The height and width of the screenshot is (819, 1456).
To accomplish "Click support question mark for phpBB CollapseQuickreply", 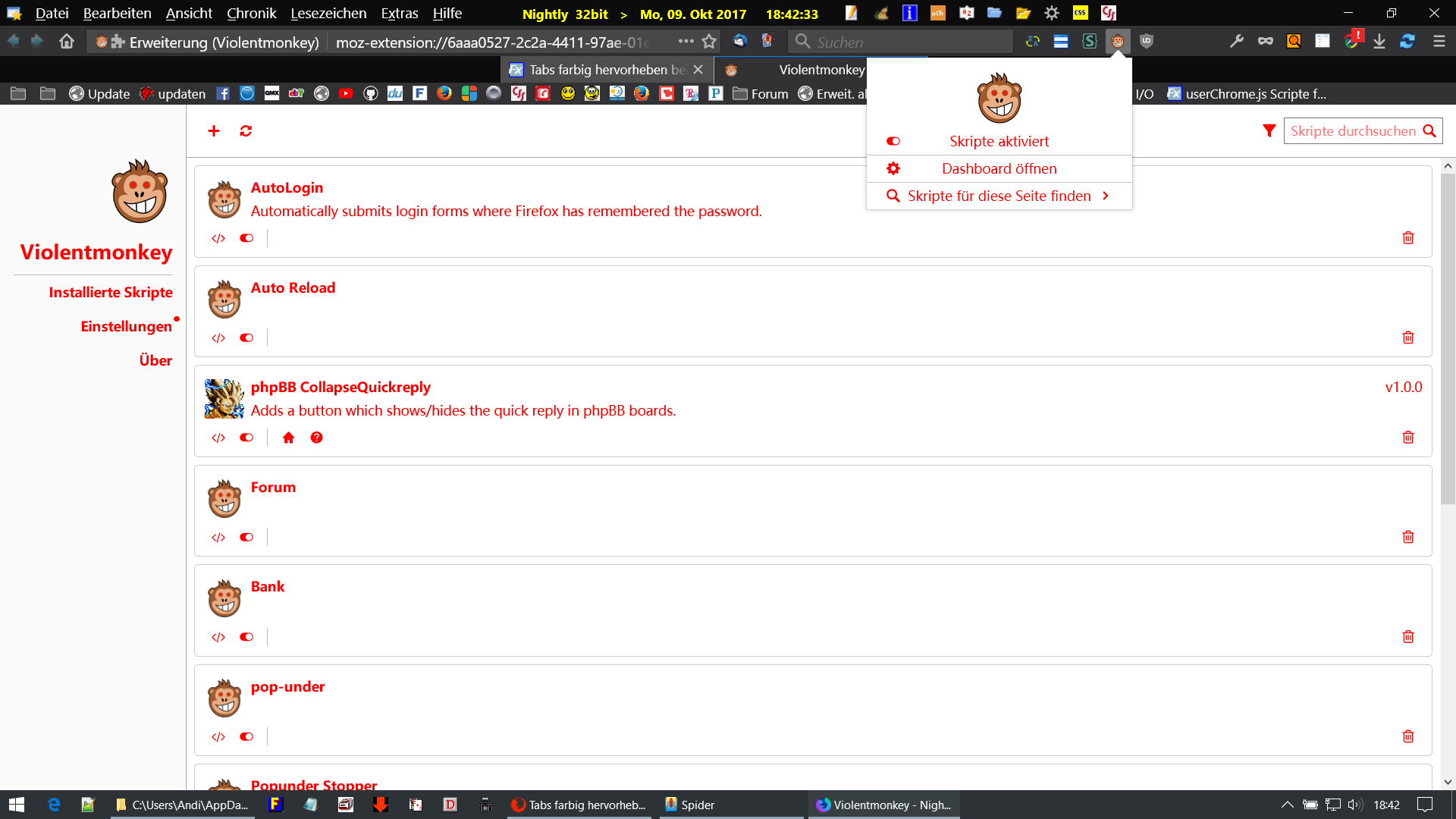I will coord(316,438).
